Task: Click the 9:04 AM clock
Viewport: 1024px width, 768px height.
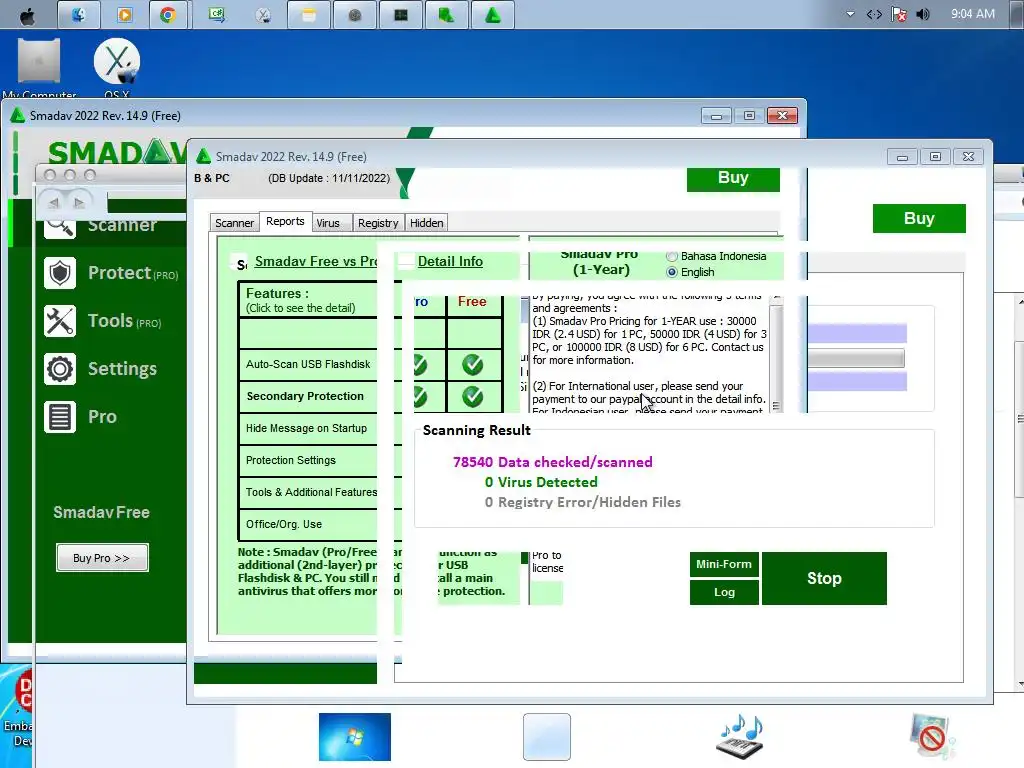Action: pyautogui.click(x=972, y=14)
